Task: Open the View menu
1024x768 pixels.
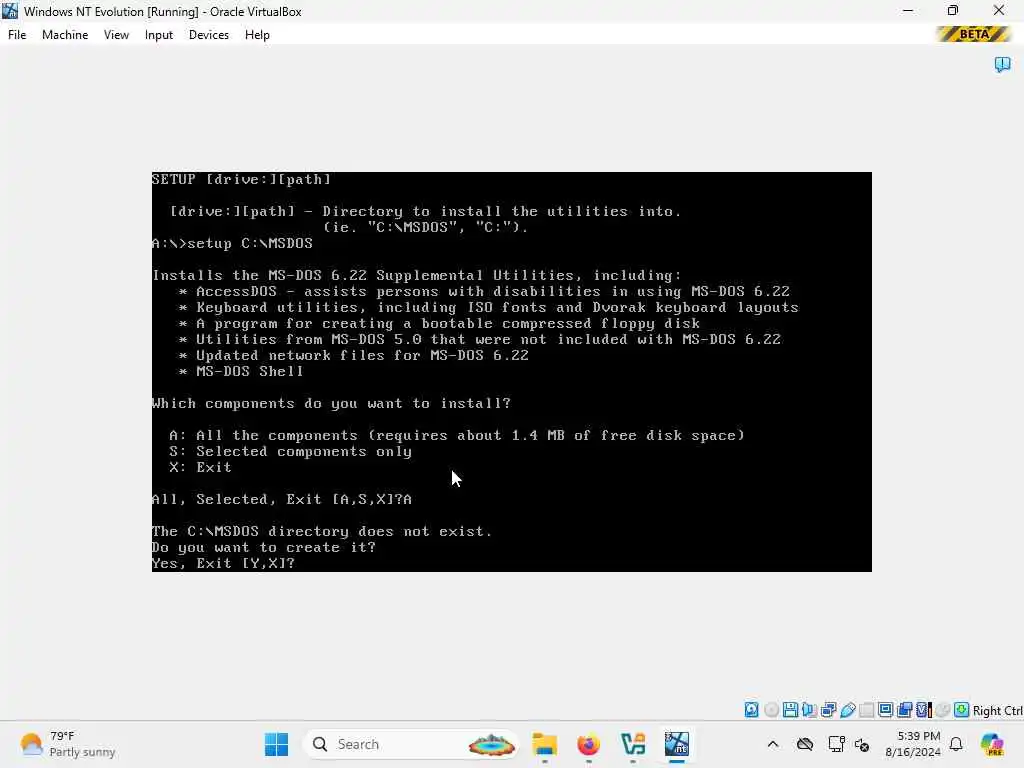Action: (116, 35)
